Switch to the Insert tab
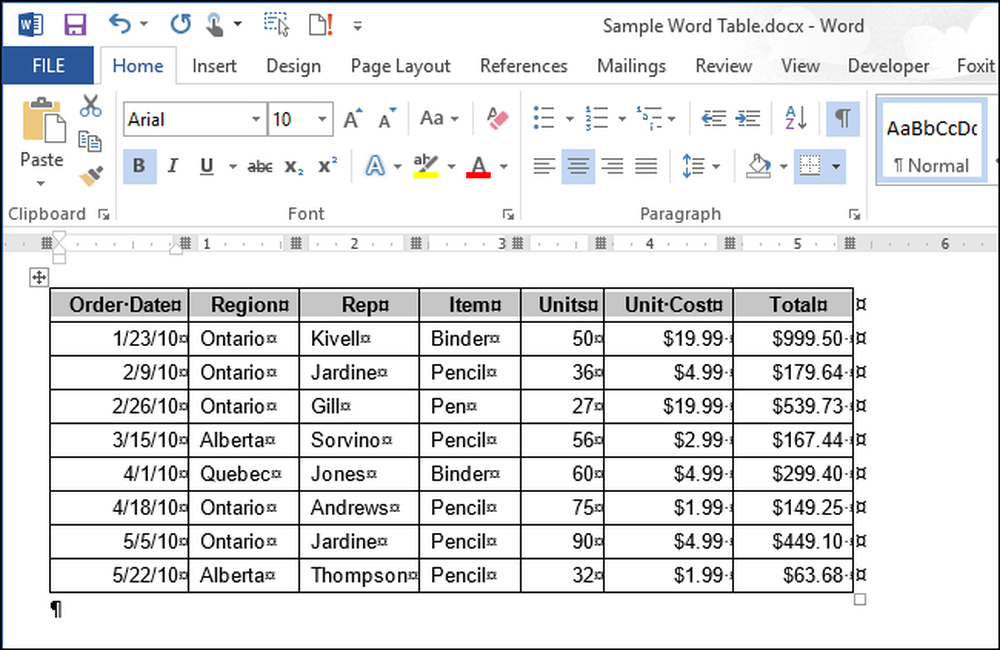Viewport: 1000px width, 650px height. (x=214, y=66)
